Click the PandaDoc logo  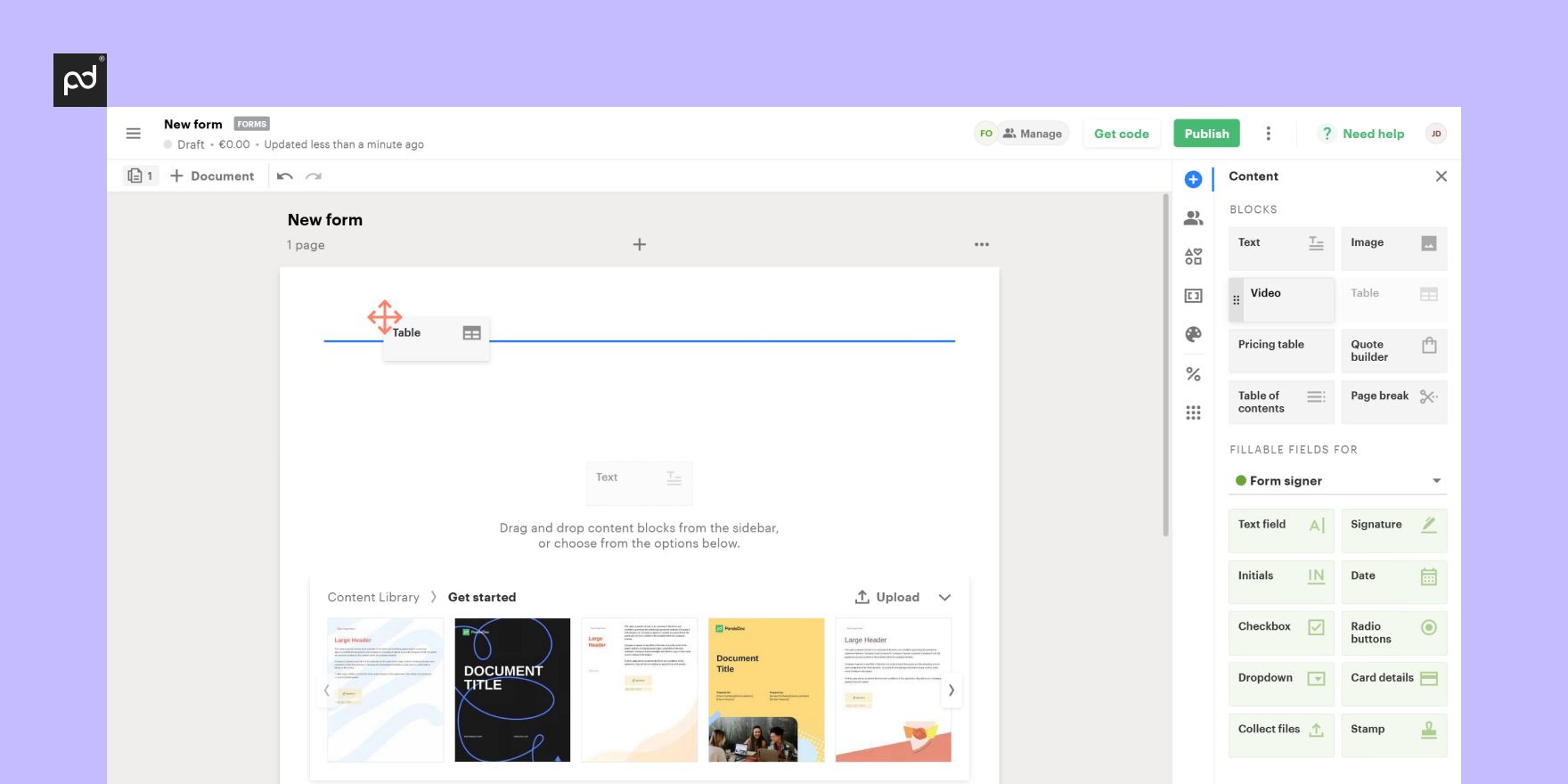coord(80,80)
